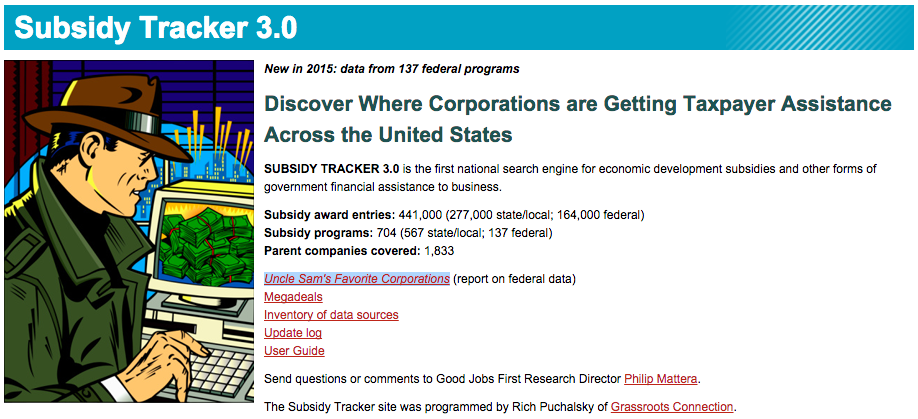Click the 'Subsidy award entries' statistic line

(454, 215)
